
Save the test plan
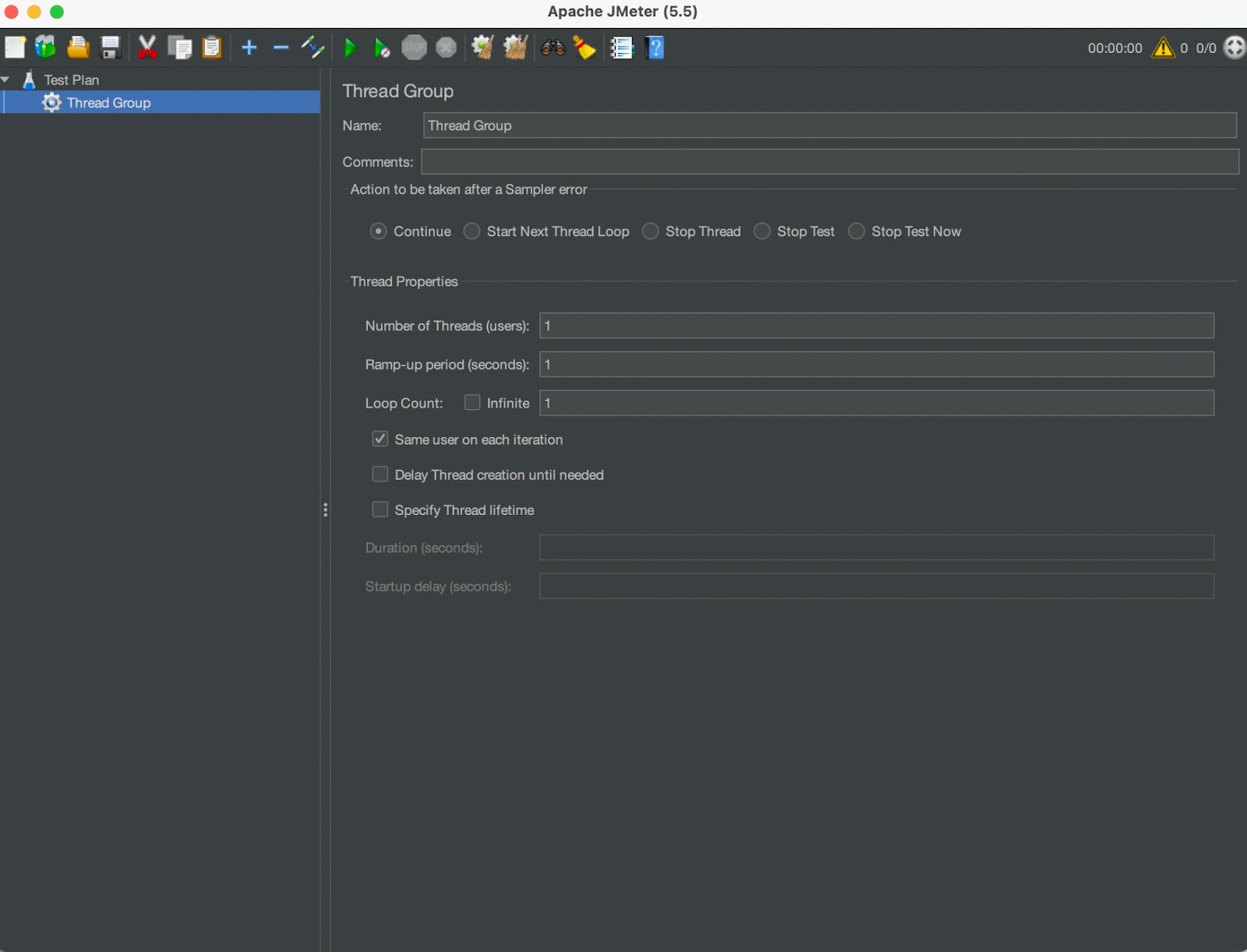[x=110, y=47]
